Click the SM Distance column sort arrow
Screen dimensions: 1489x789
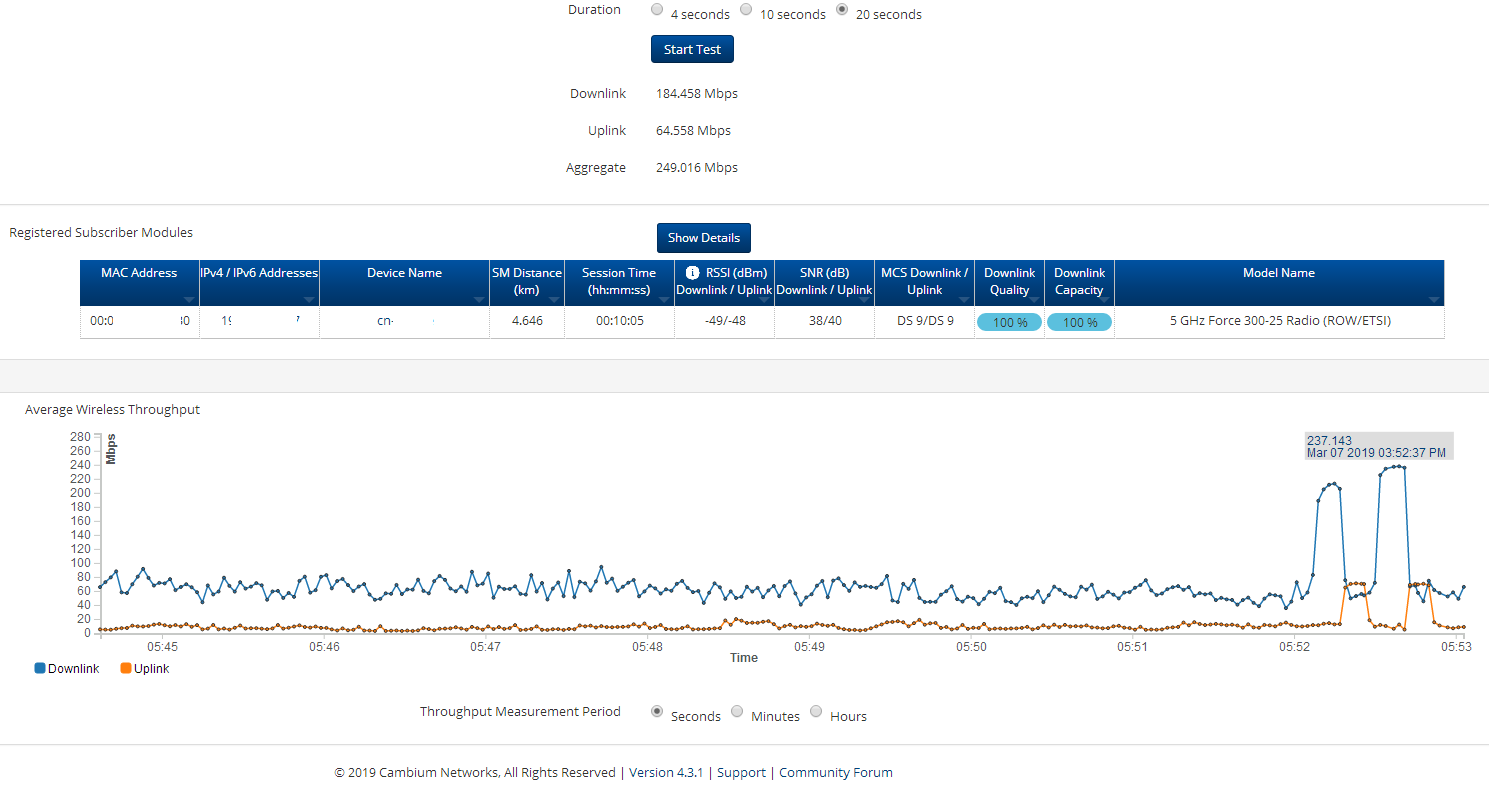tap(553, 299)
